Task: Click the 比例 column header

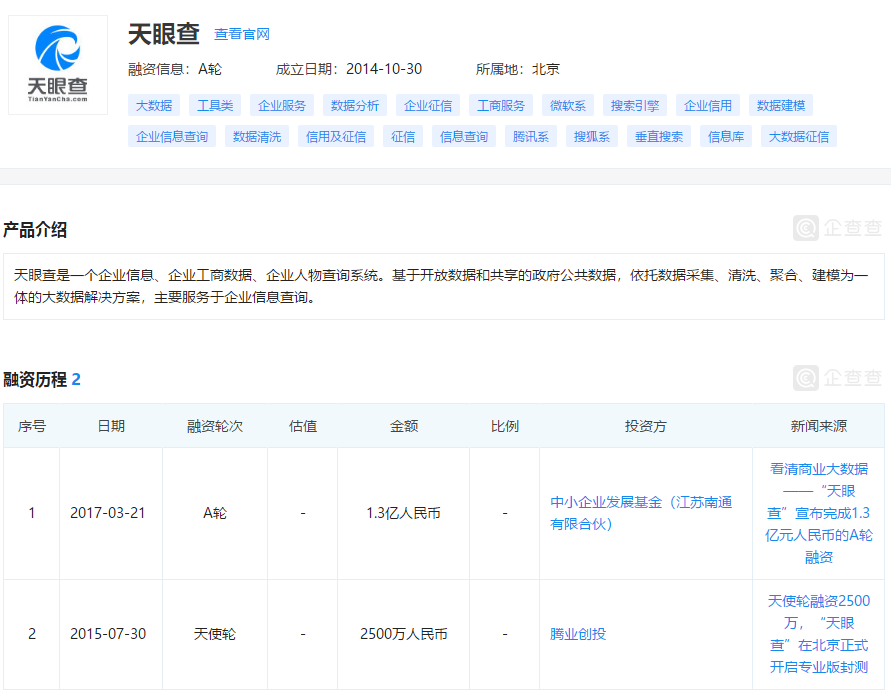Action: (x=505, y=426)
